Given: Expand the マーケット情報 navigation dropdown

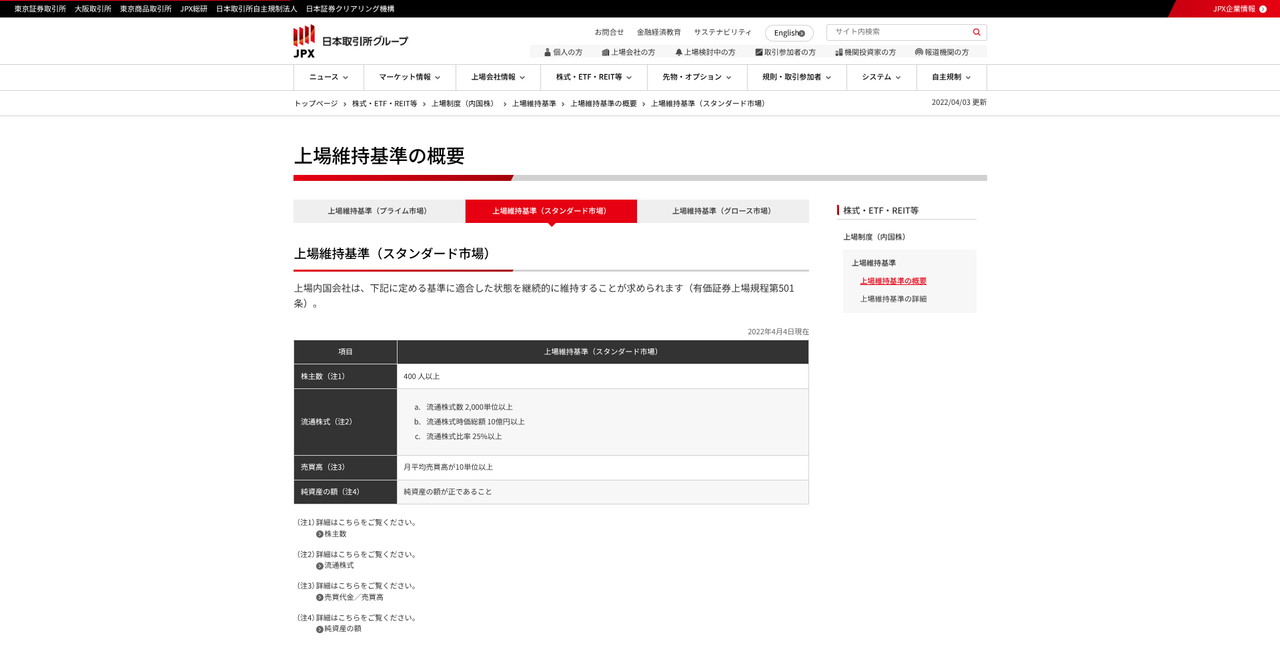Looking at the screenshot, I should tap(407, 77).
